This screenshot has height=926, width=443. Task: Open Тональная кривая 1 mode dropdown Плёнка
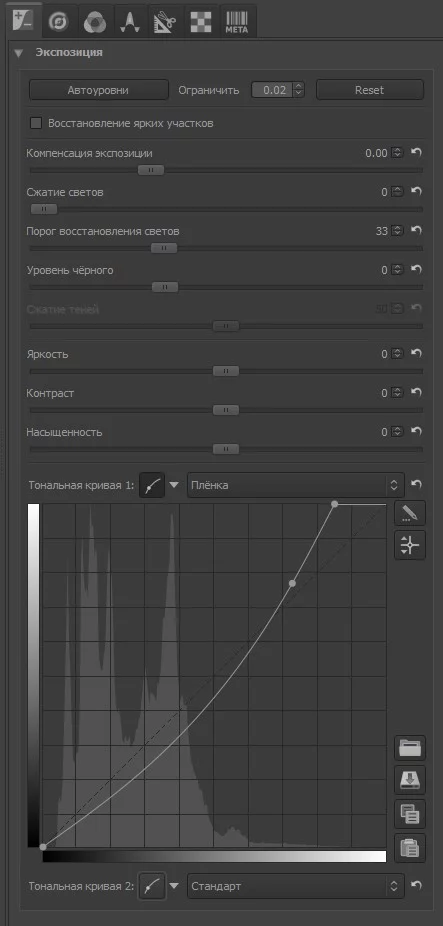point(295,485)
